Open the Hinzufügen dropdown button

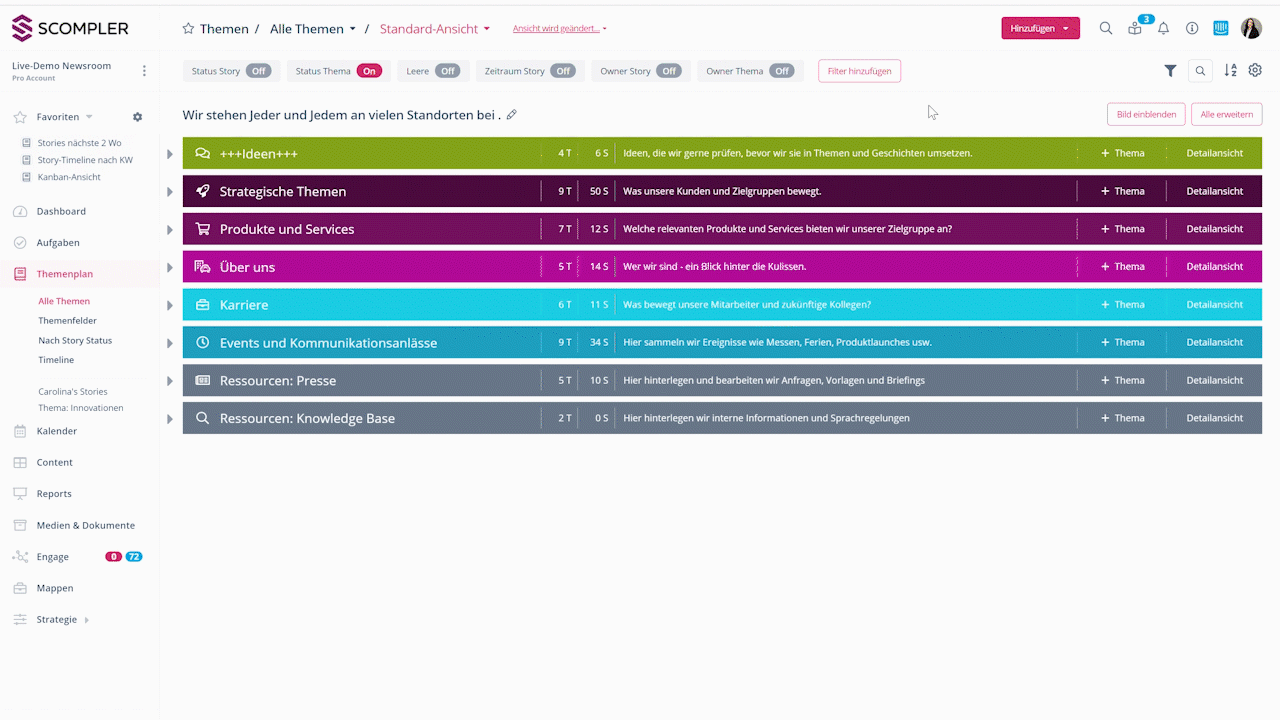tap(1040, 29)
